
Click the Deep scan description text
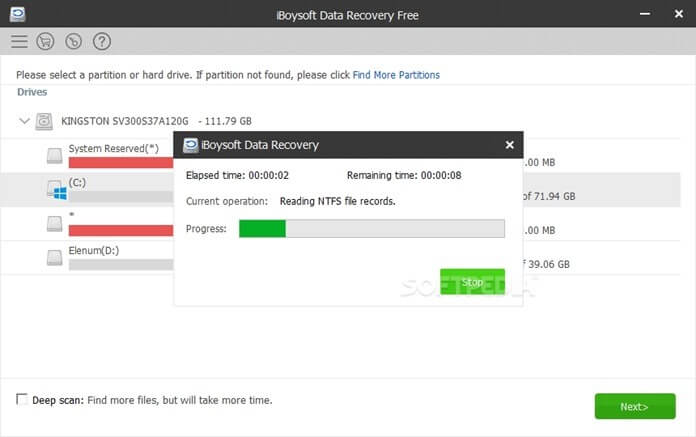coord(180,400)
